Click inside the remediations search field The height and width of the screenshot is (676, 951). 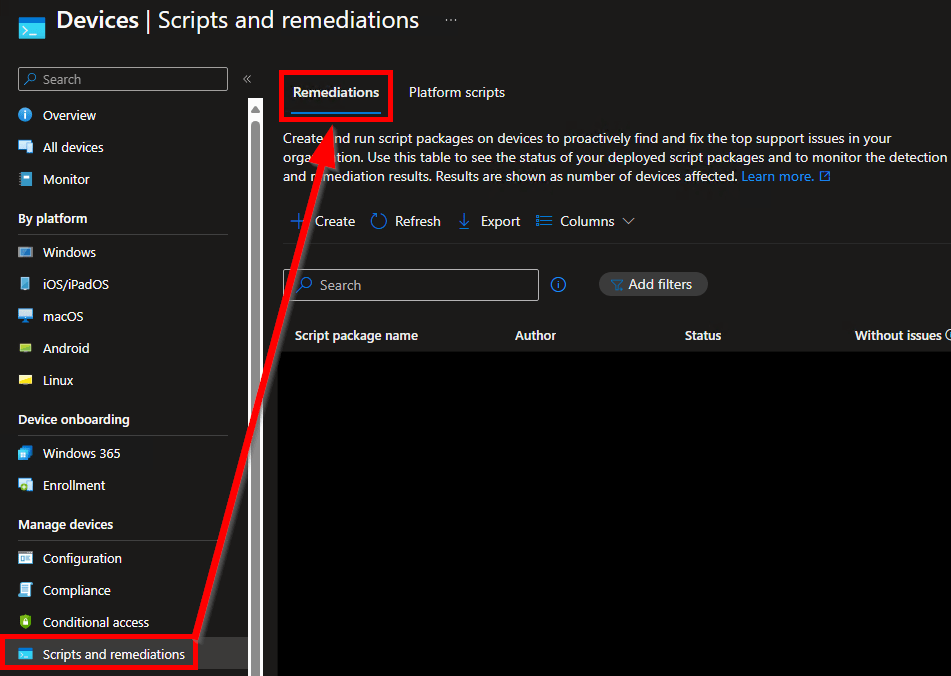pyautogui.click(x=410, y=284)
